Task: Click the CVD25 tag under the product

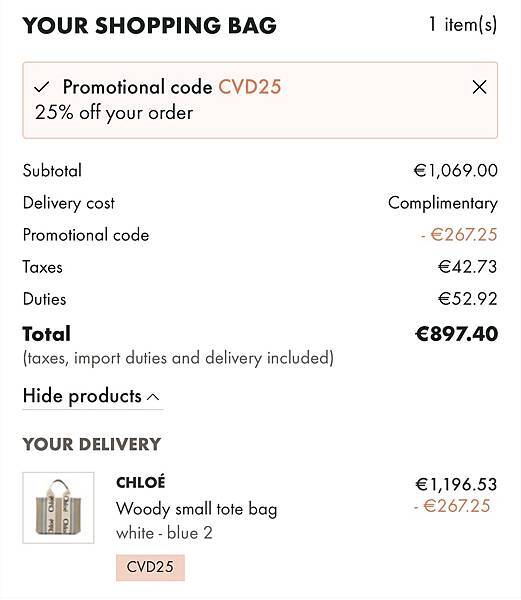Action: [150, 567]
